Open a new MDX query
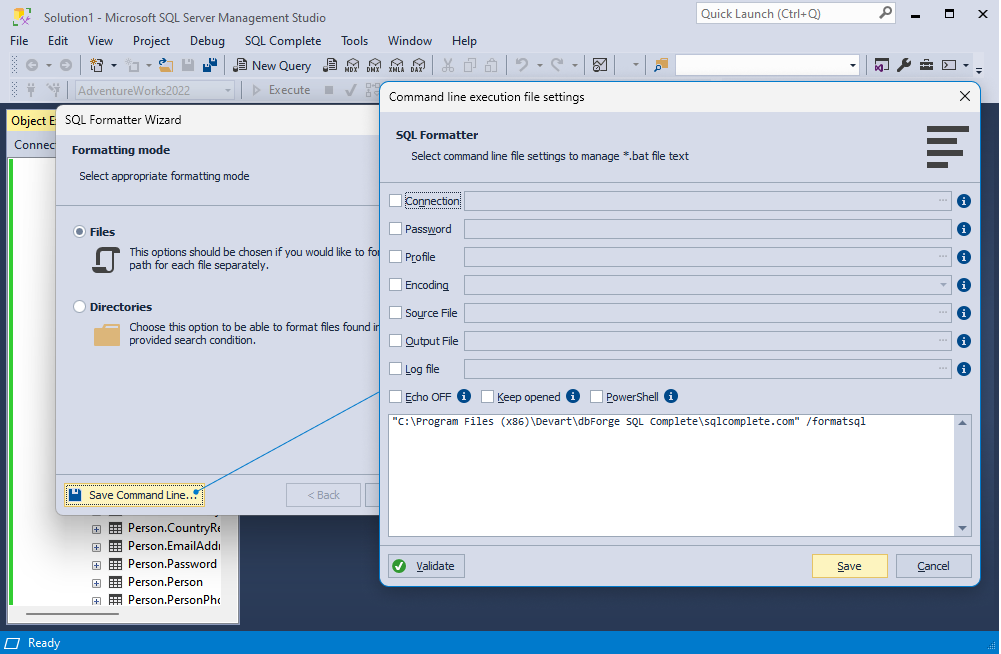The height and width of the screenshot is (654, 1001). coord(352,65)
